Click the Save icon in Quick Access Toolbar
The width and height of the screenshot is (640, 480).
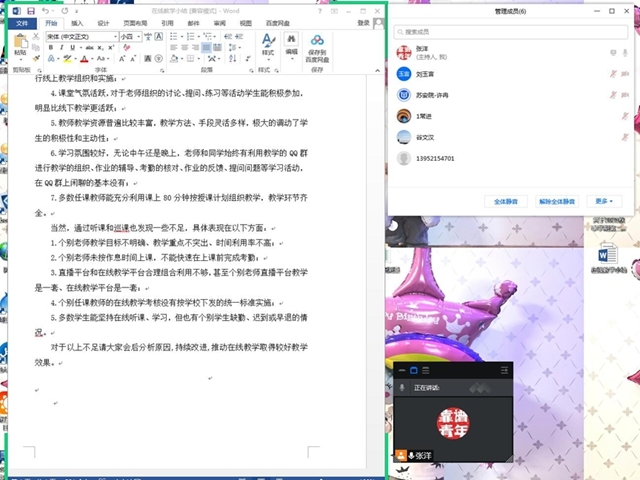pyautogui.click(x=31, y=10)
